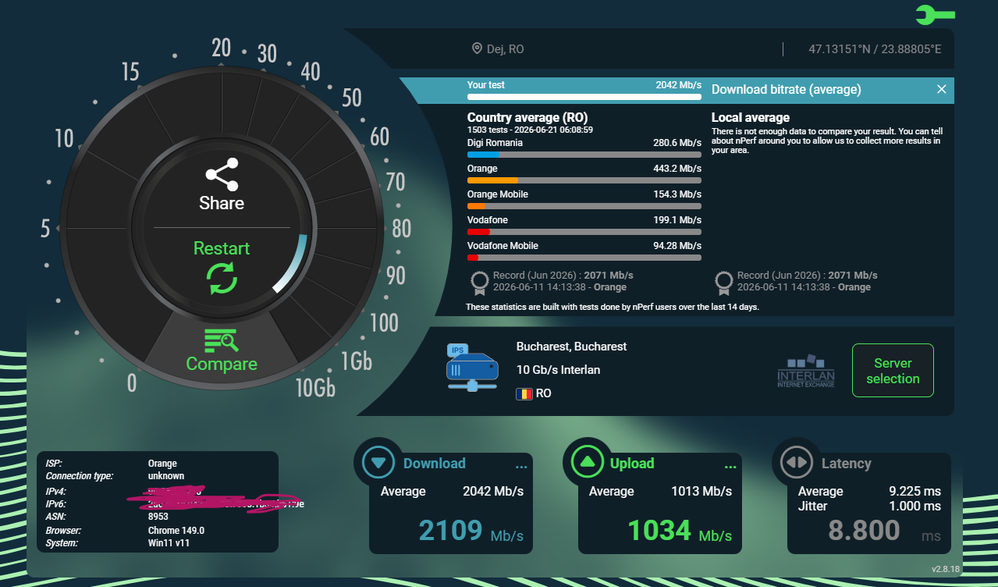Click the Jitter 1.000 ms value
This screenshot has height=587, width=998.
(x=915, y=506)
